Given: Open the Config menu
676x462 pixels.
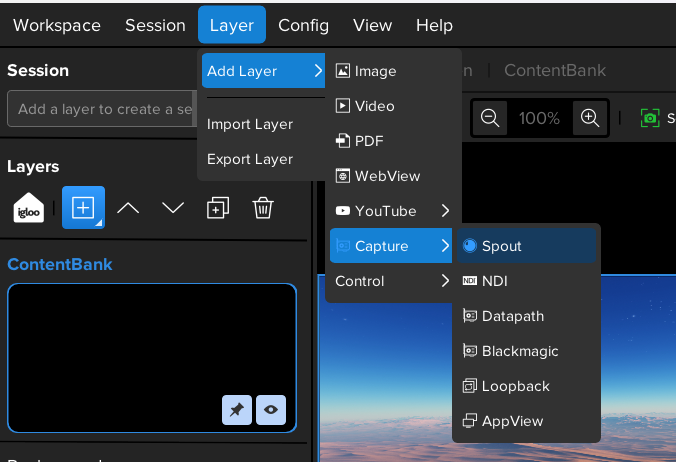Looking at the screenshot, I should (303, 25).
